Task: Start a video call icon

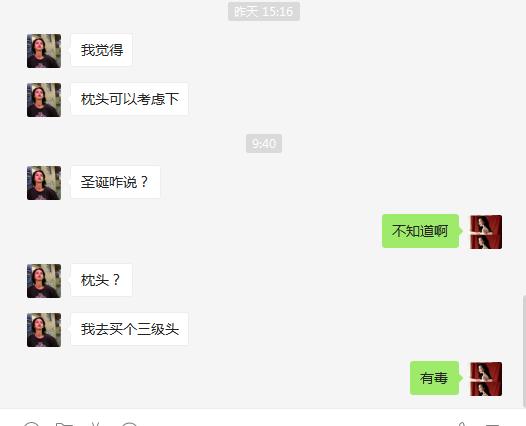Action: coord(492,425)
